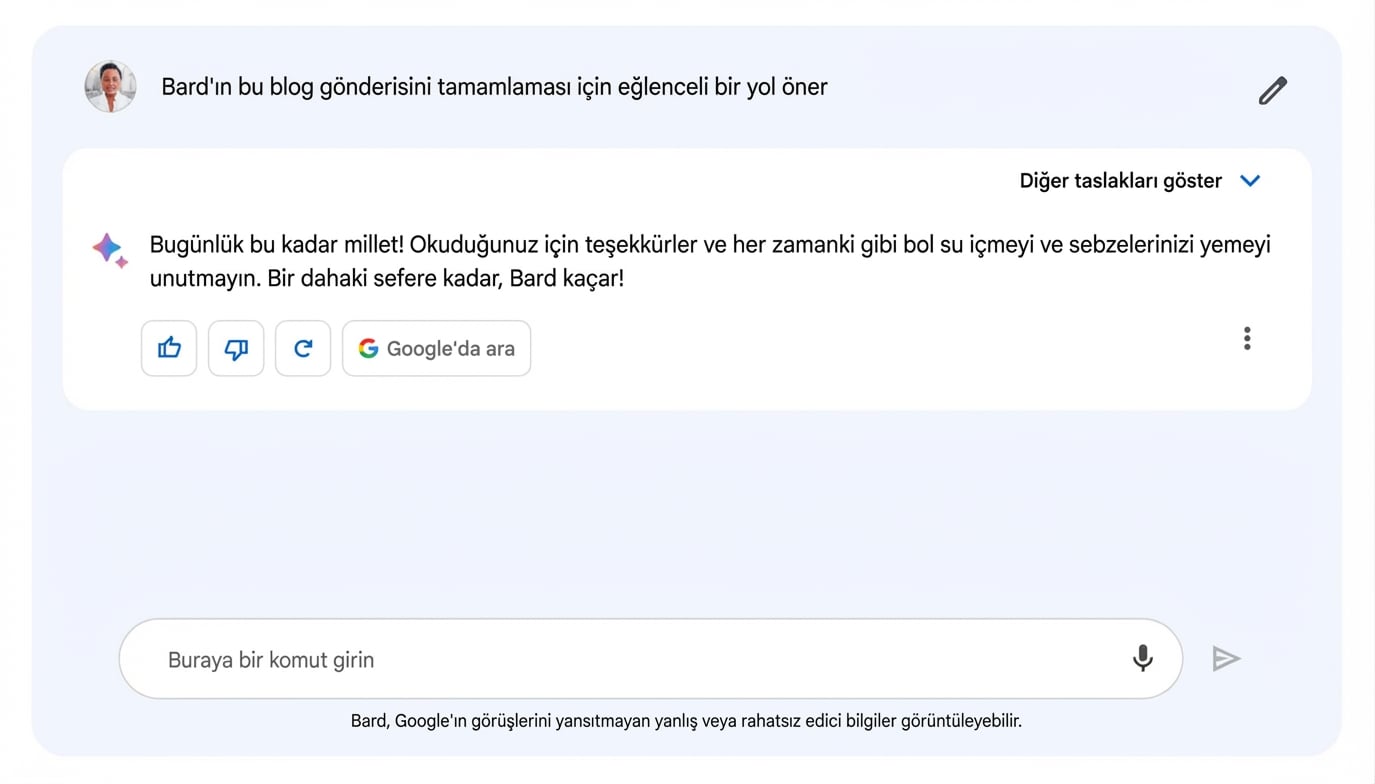This screenshot has height=784, width=1375.
Task: Toggle the dislike rating off
Action: (235, 348)
